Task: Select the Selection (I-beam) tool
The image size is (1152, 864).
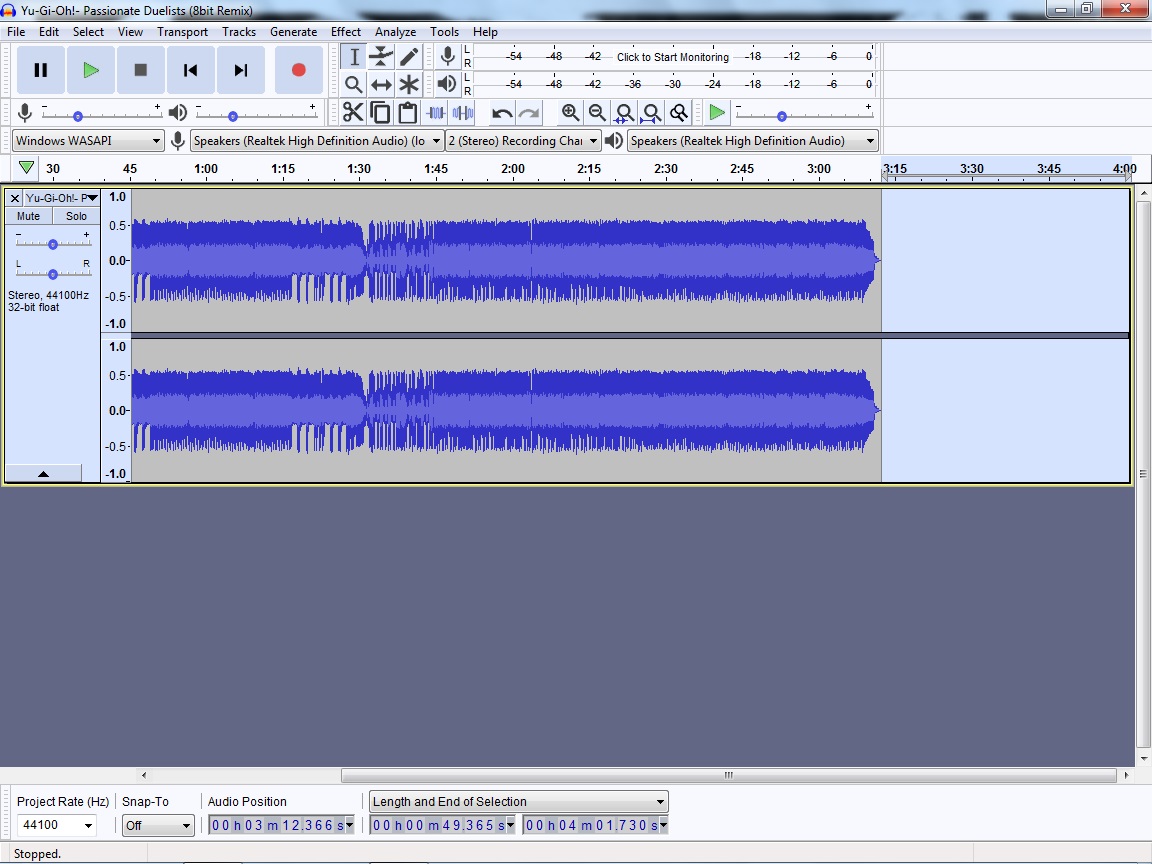Action: click(353, 57)
